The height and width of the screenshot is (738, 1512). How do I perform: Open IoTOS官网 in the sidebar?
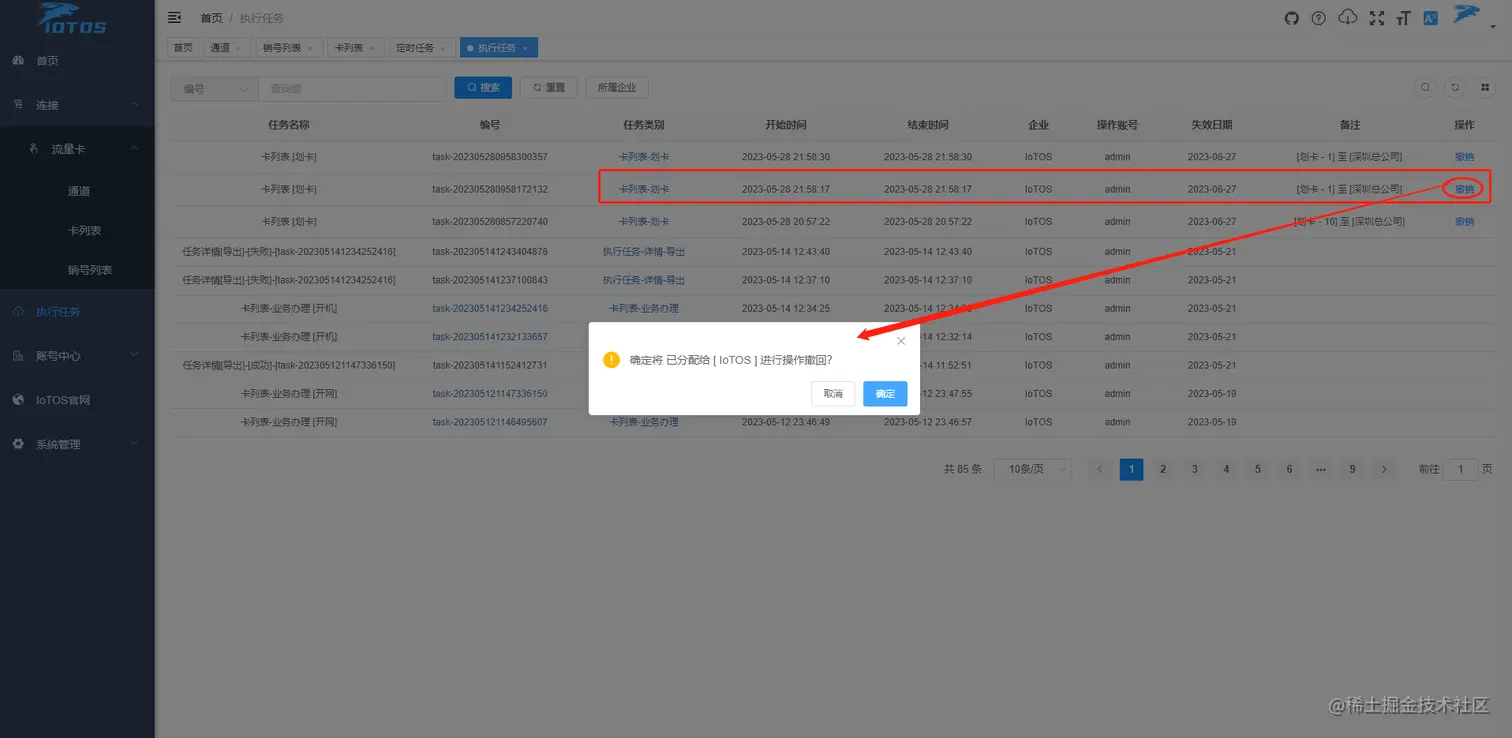point(77,400)
